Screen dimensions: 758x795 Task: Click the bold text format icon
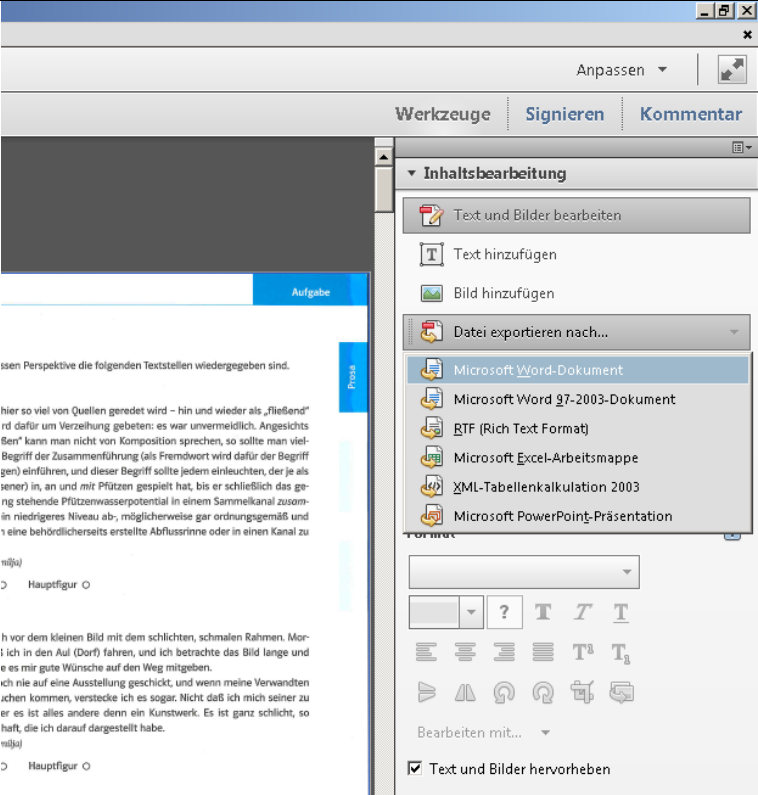pyautogui.click(x=543, y=612)
